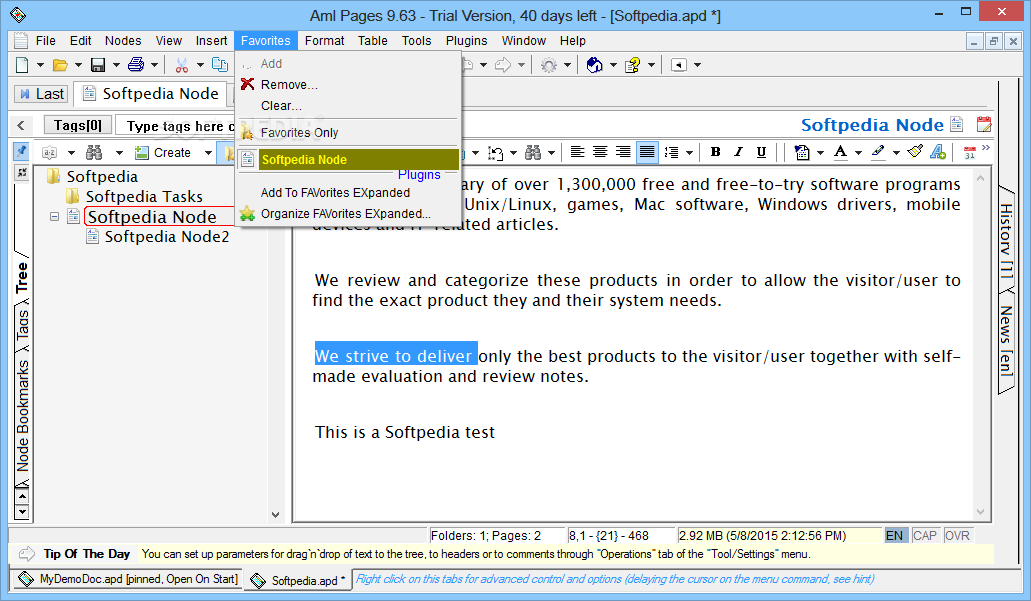Toggle Favorites Only menu option
This screenshot has height=601, width=1031.
(348, 133)
